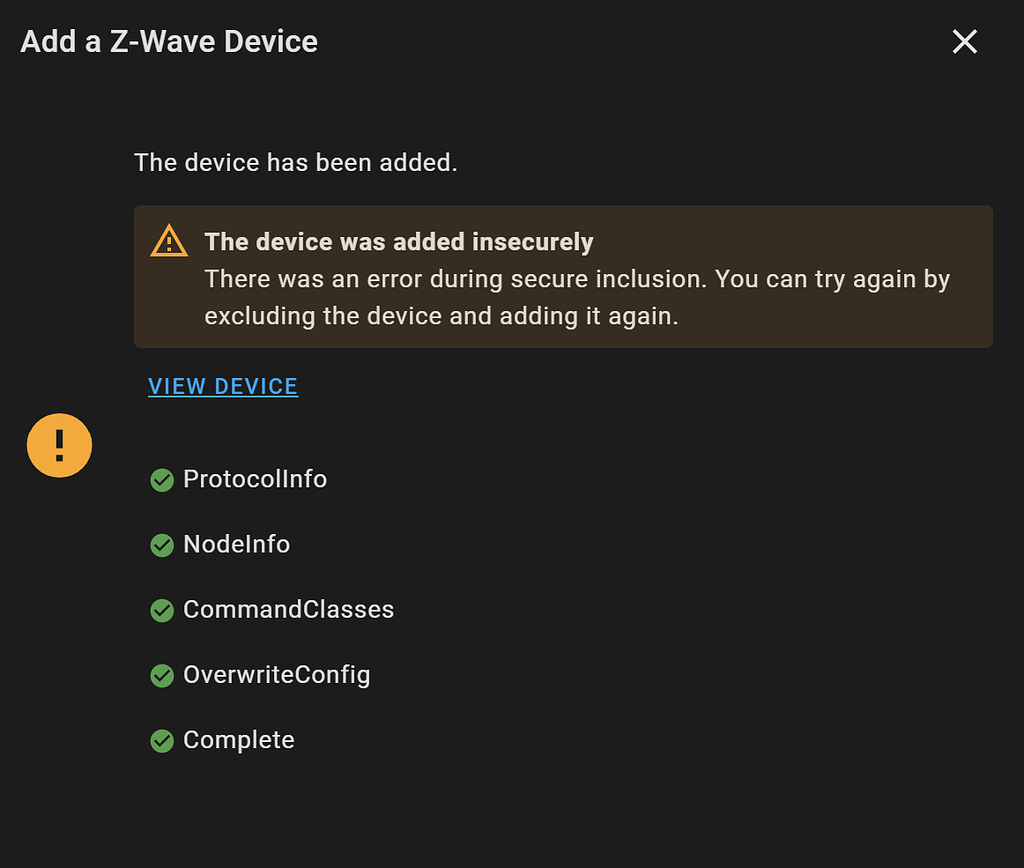Click the X icon in the dialog corner
This screenshot has width=1024, height=868.
[963, 41]
